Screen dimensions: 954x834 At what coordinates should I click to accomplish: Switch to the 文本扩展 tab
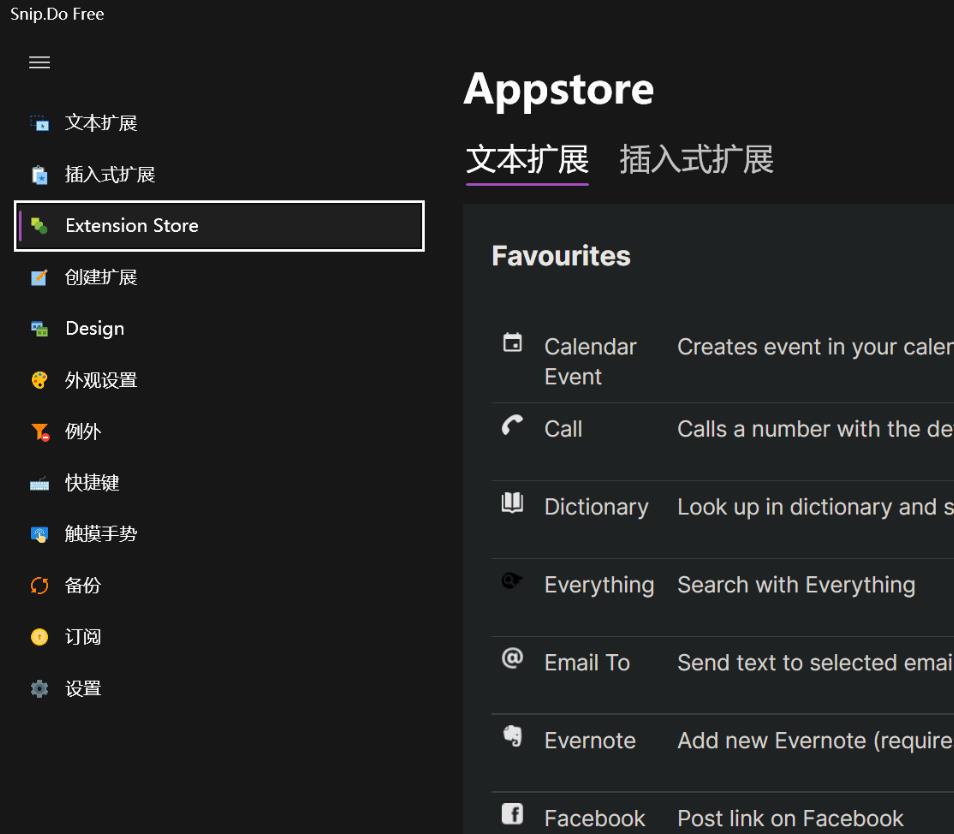[527, 160]
